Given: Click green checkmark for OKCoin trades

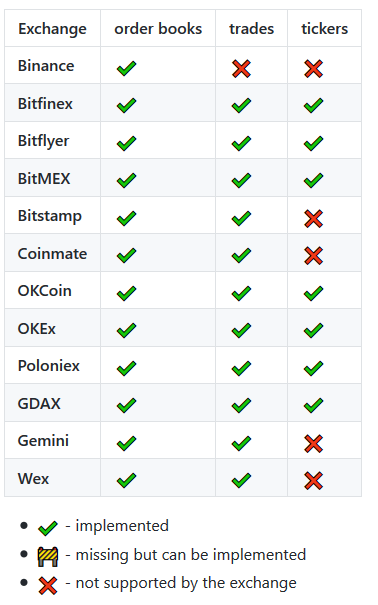Looking at the screenshot, I should pos(241,293).
